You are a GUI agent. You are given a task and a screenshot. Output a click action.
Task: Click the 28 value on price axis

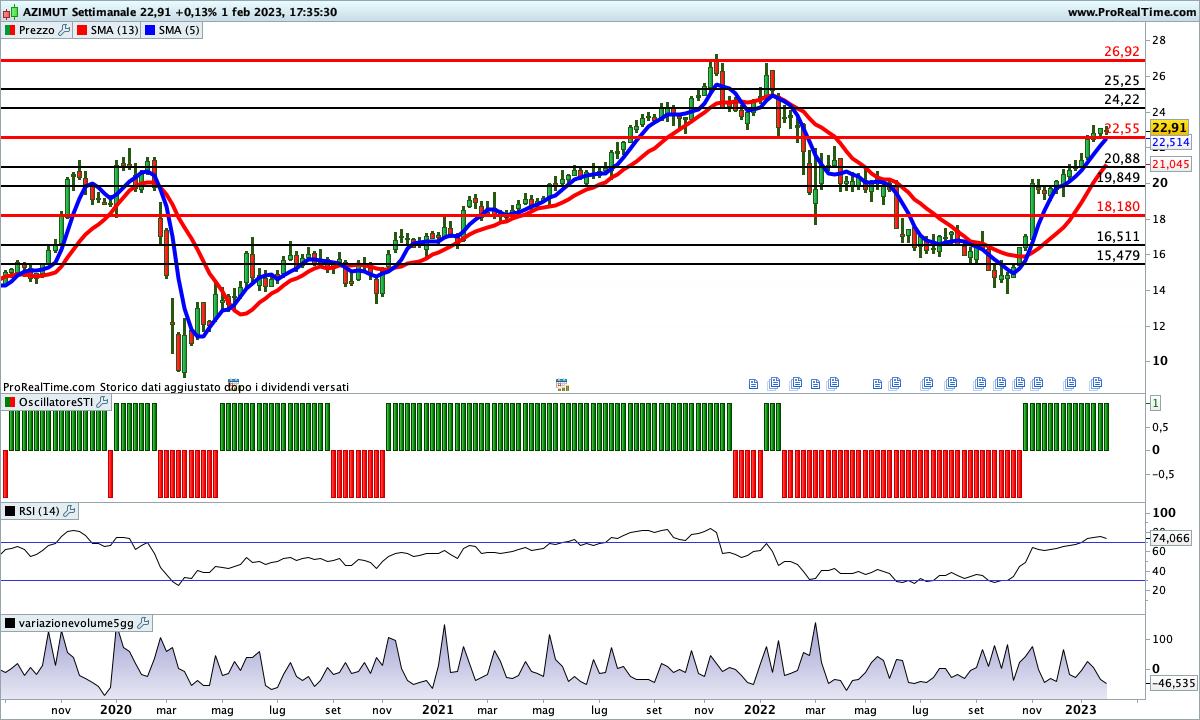(1160, 40)
